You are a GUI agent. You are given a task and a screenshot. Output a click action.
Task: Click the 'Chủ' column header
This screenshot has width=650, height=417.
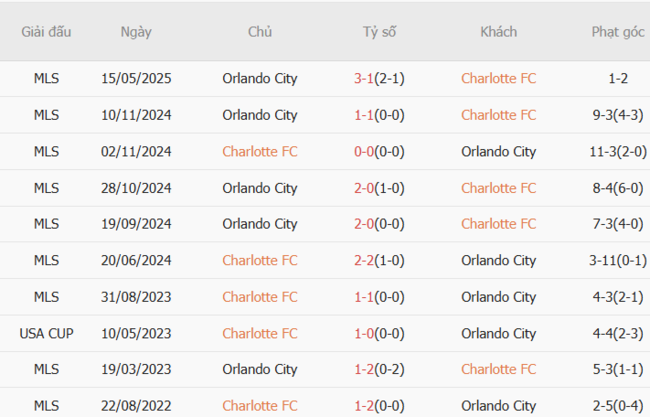tap(260, 32)
